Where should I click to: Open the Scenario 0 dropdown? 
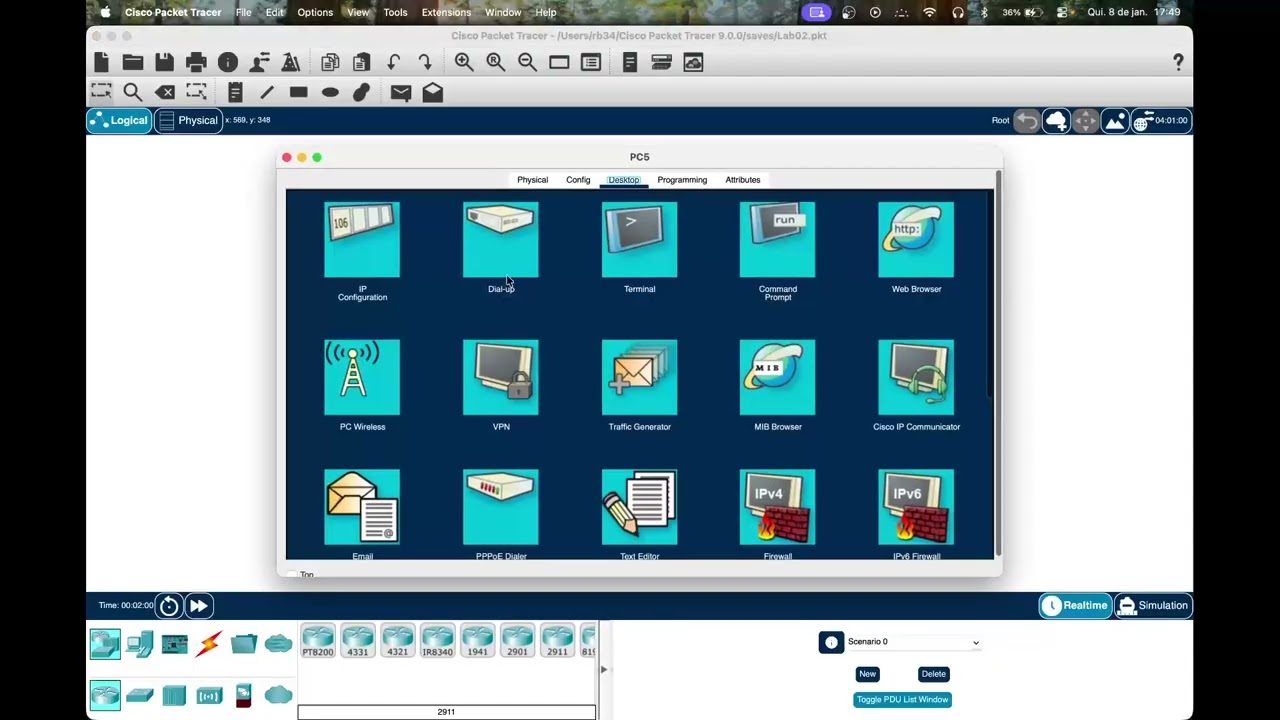coord(913,642)
